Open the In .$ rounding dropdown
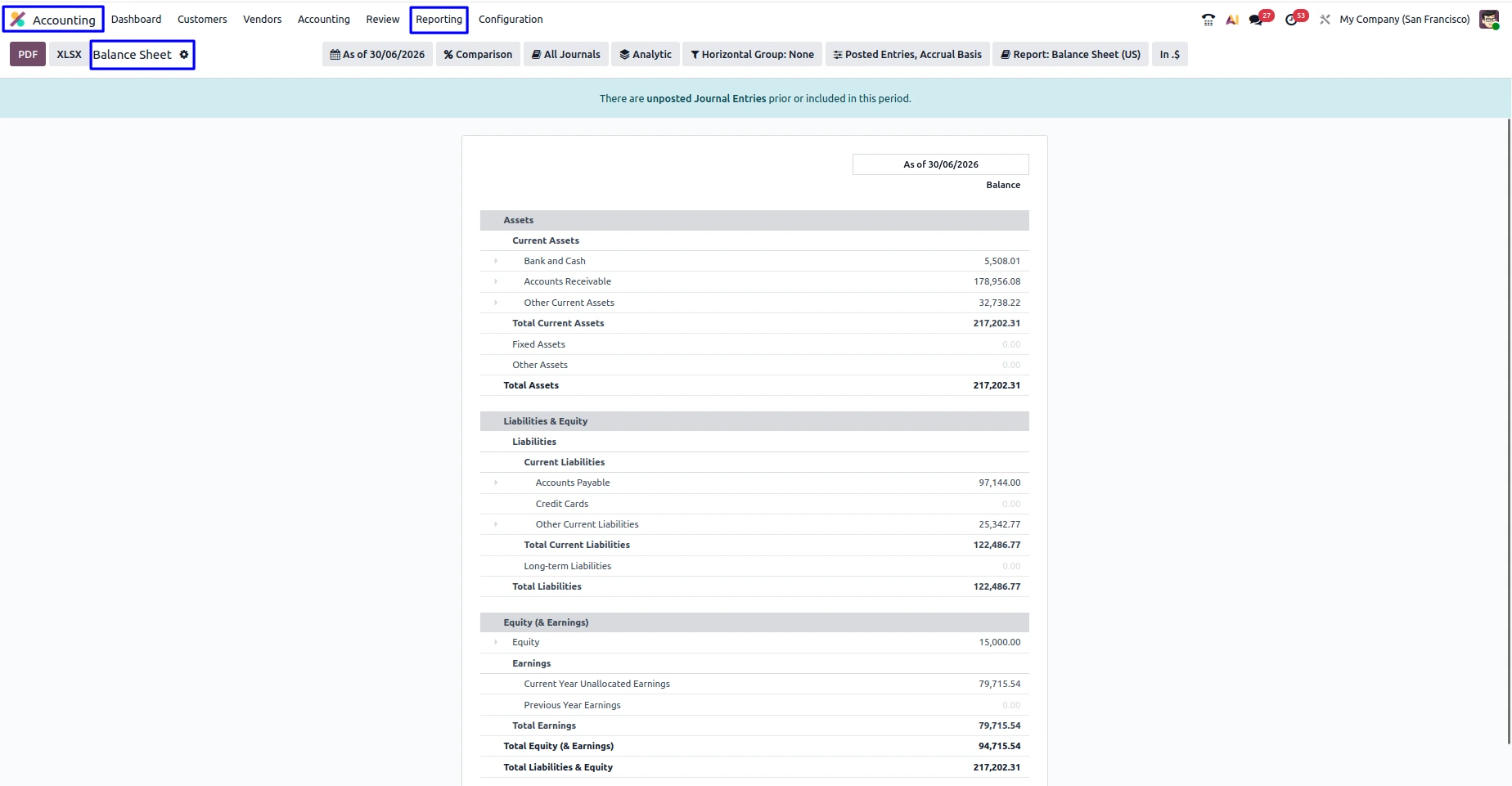Screen dimensions: 1512x786 pos(1169,55)
